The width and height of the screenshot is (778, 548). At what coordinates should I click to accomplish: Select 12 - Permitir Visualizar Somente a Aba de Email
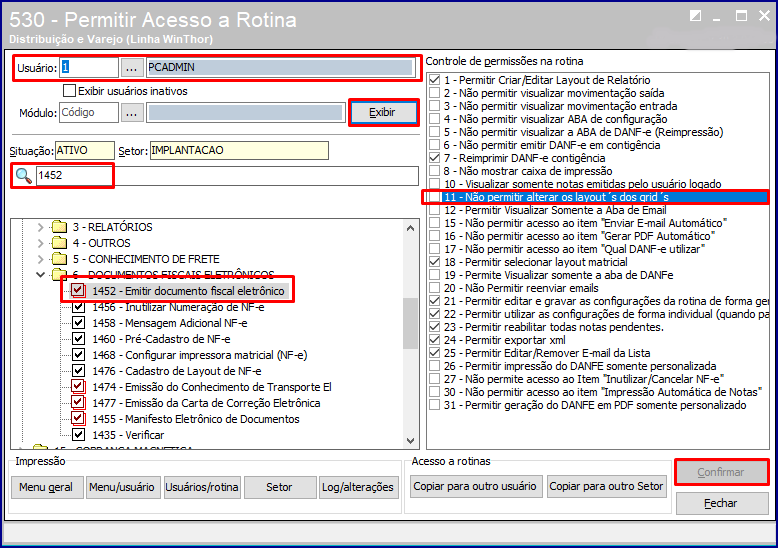click(555, 210)
